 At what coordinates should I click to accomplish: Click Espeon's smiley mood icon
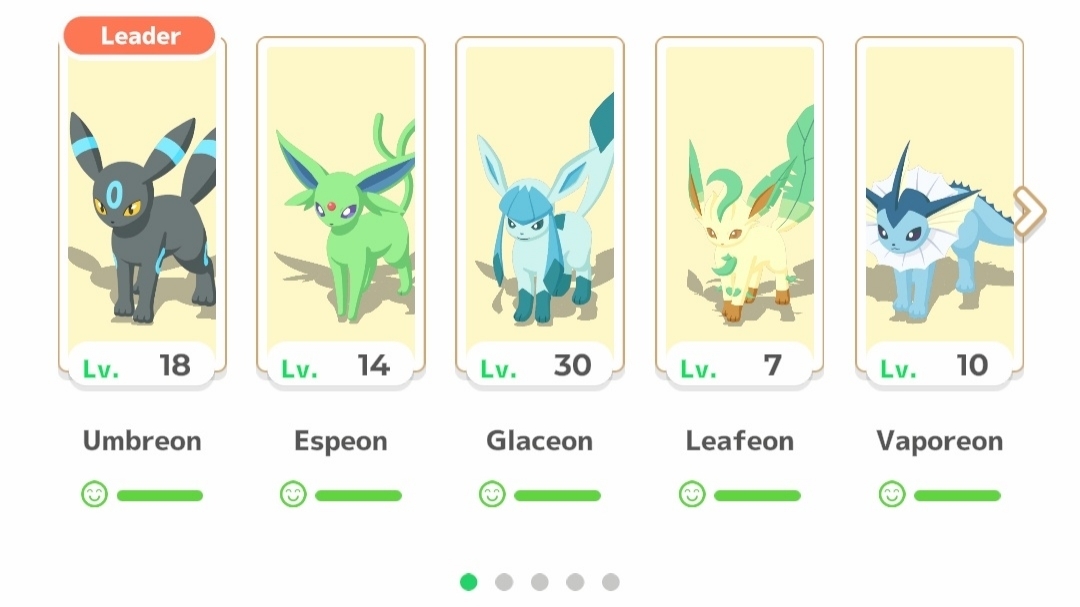(x=293, y=494)
